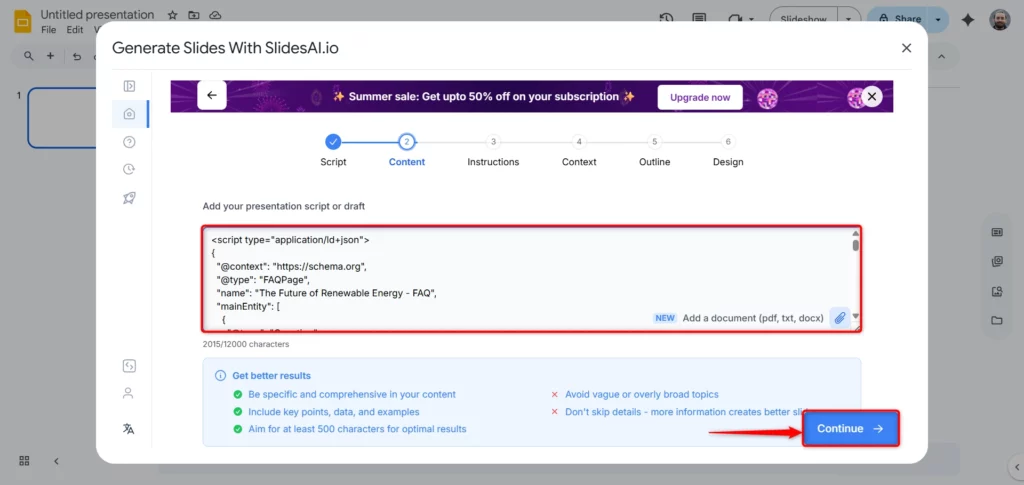
Task: Open the language translate icon
Action: point(129,428)
